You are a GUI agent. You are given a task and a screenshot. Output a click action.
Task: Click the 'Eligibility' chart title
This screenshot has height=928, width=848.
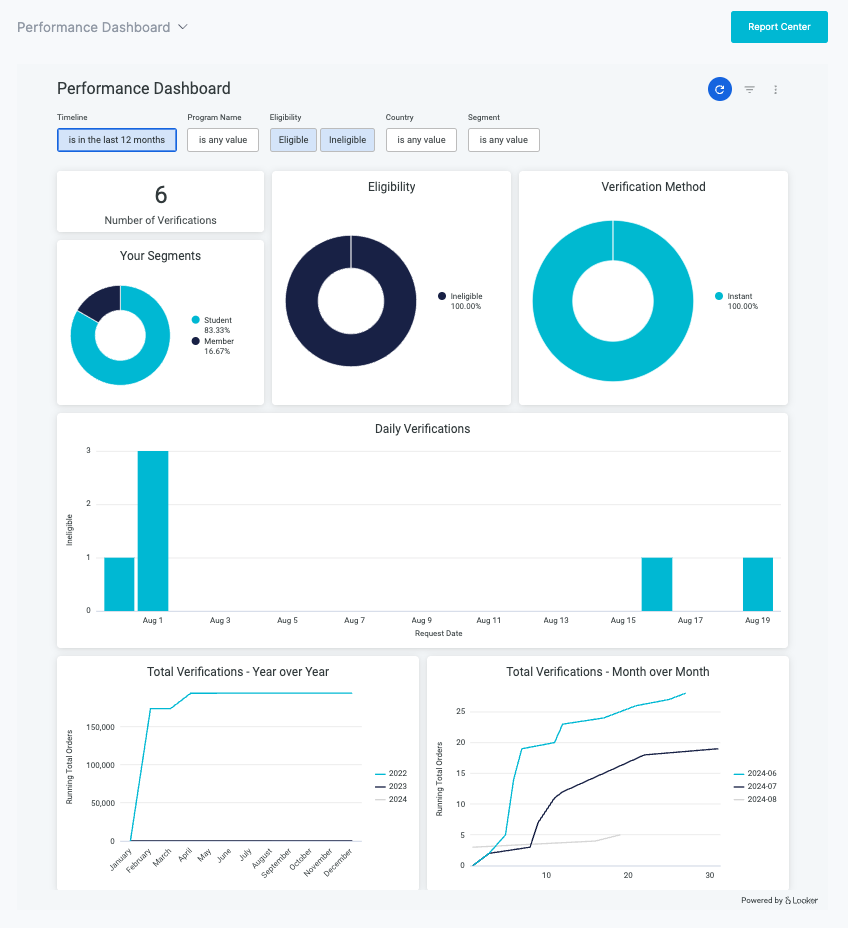point(392,187)
